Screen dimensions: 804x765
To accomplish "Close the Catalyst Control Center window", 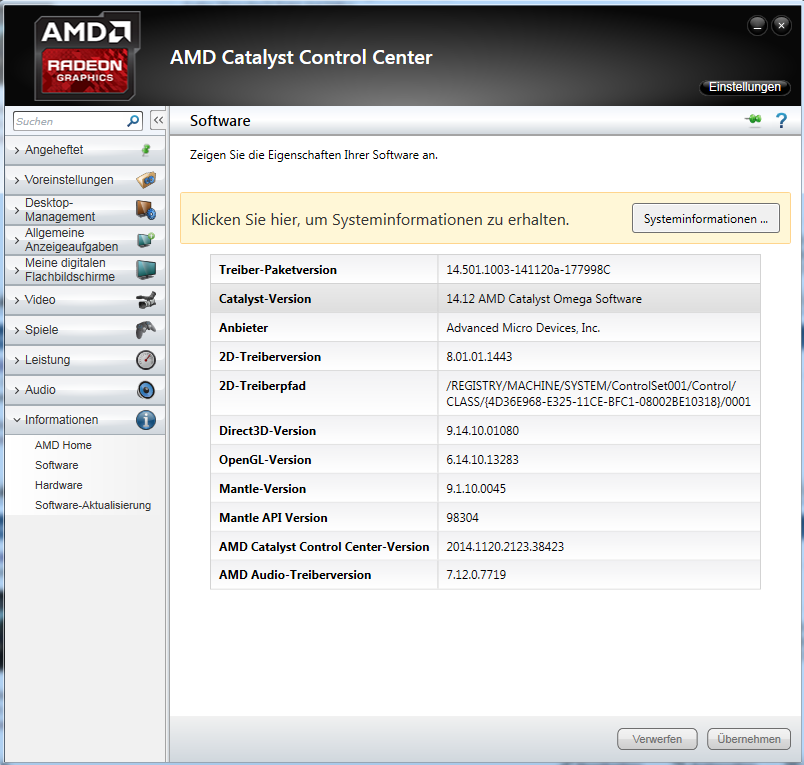I will pyautogui.click(x=781, y=26).
